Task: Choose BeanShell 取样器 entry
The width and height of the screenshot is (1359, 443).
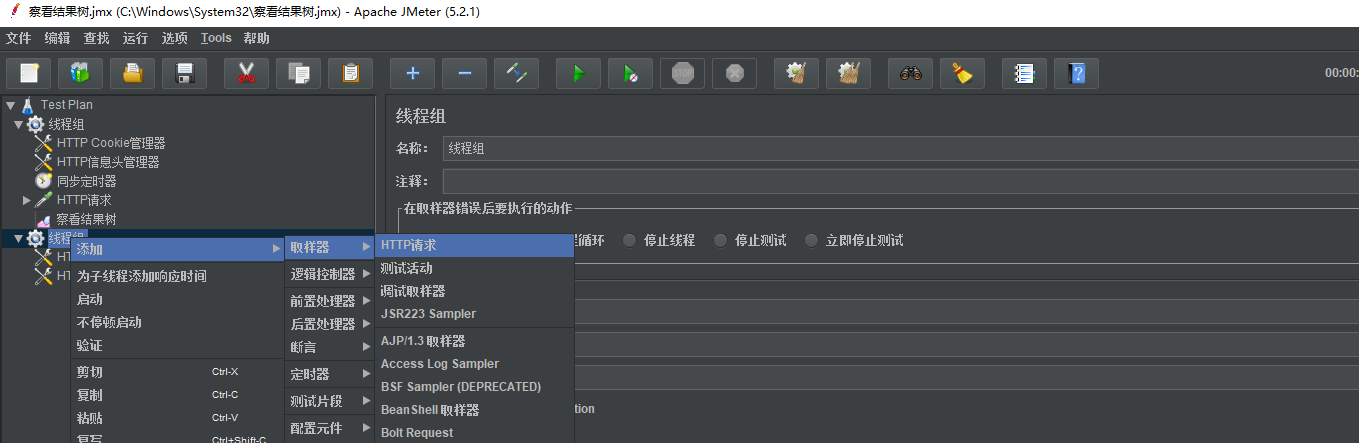Action: click(474, 410)
